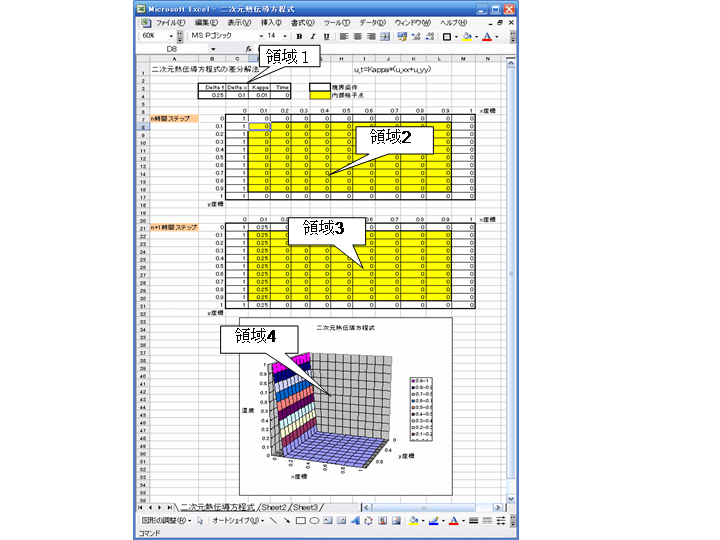Apply the red Font Color in formatting toolbar
720x540 pixels.
point(487,36)
